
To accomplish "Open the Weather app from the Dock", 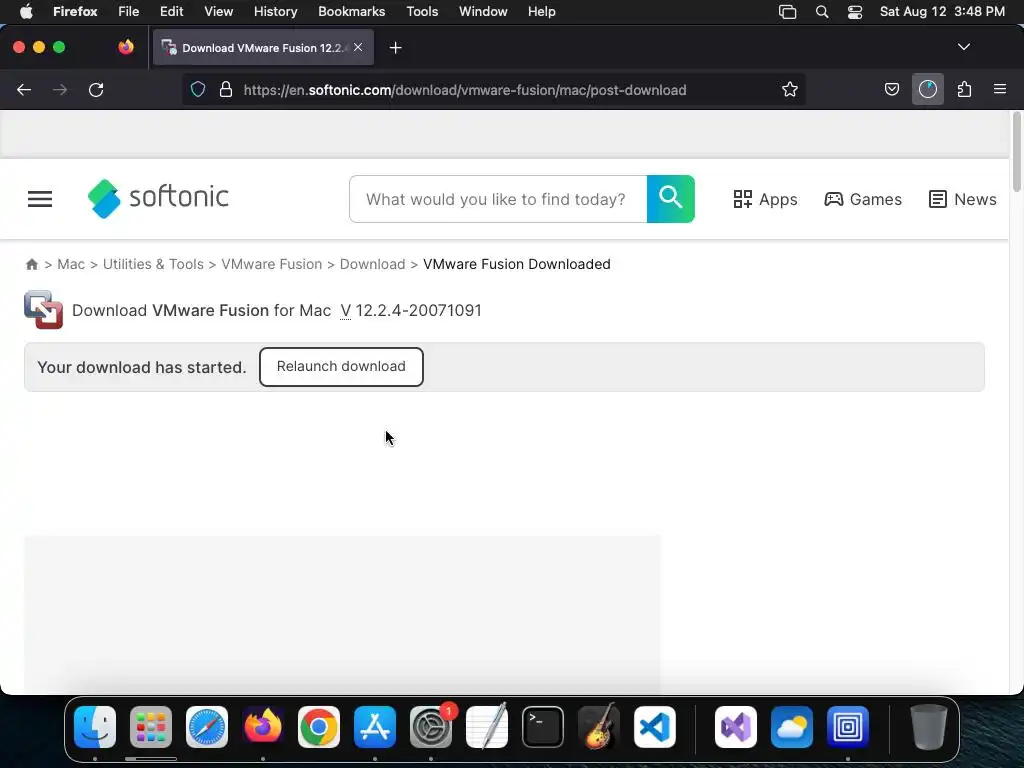I will tap(792, 727).
